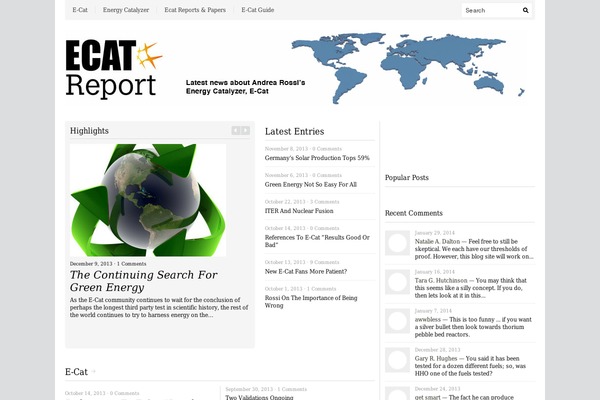This screenshot has height=400, width=600.
Task: Show next highlight with right arrow
Action: click(x=246, y=131)
